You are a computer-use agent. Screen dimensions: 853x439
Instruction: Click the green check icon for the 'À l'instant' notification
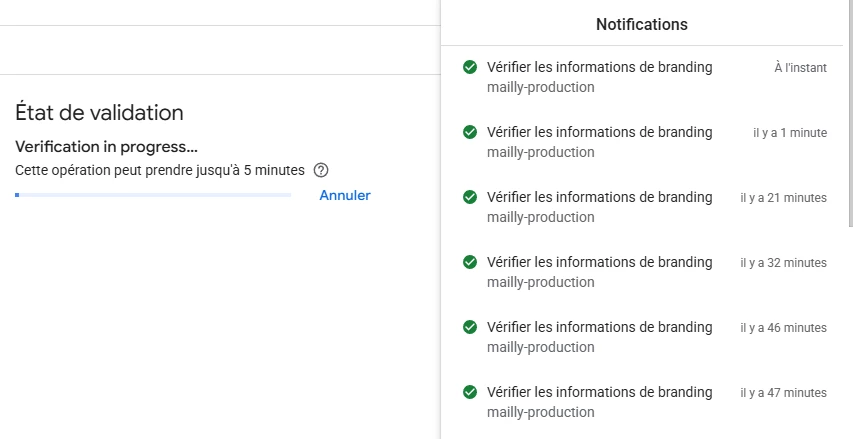point(469,67)
